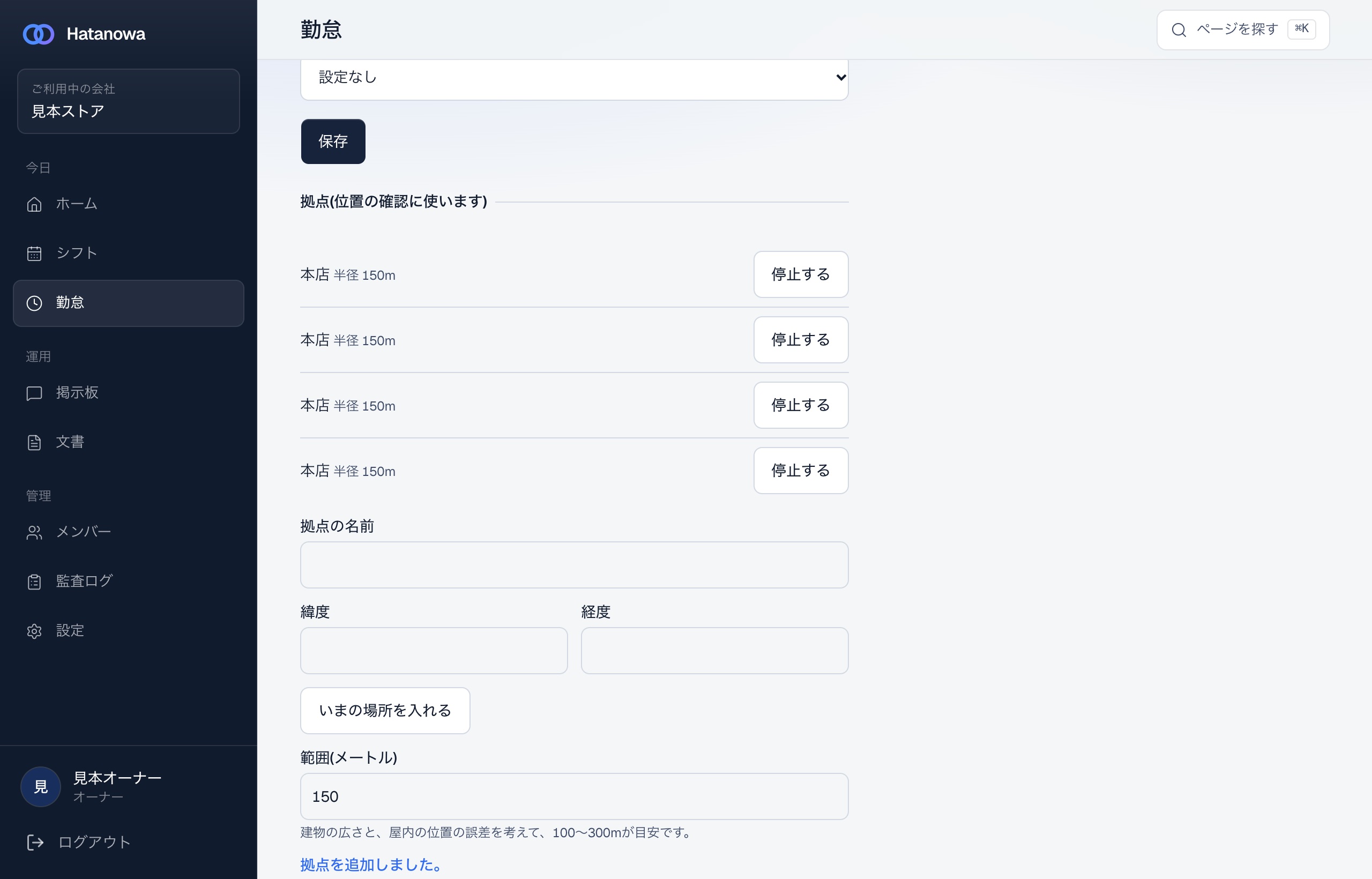
Task: Click the Hatanowa logo icon
Action: coord(38,34)
